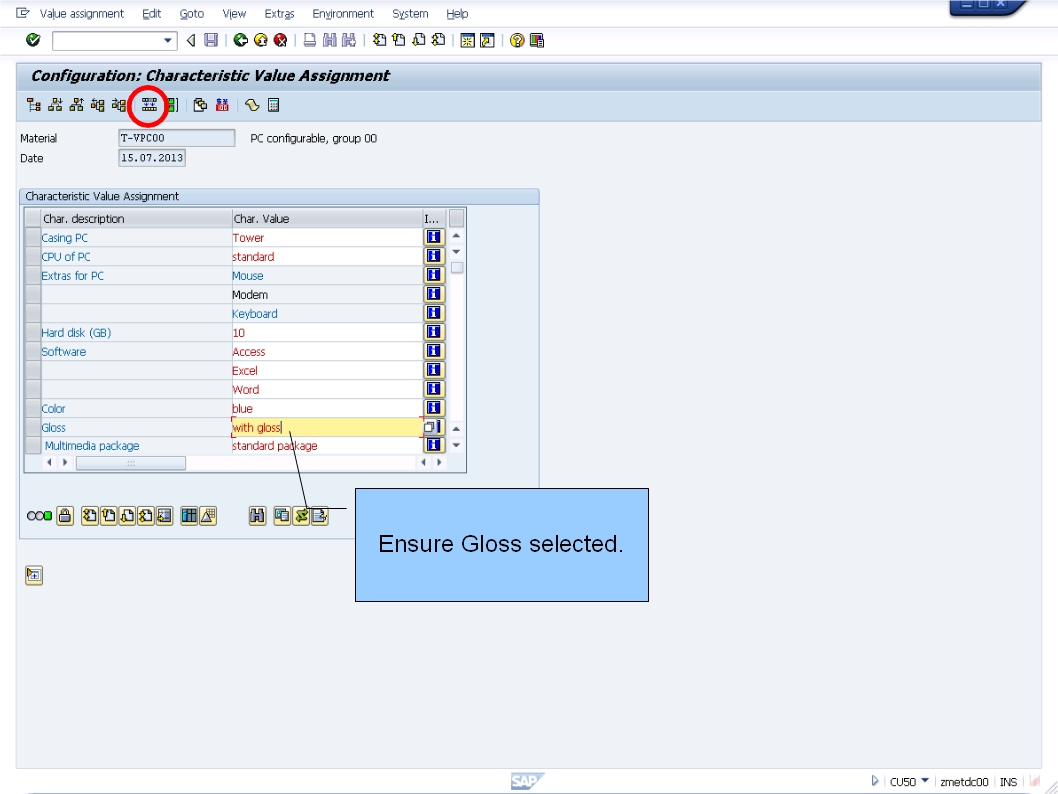
Task: Click the horizontal scrollbar under Char. description
Action: 130,463
